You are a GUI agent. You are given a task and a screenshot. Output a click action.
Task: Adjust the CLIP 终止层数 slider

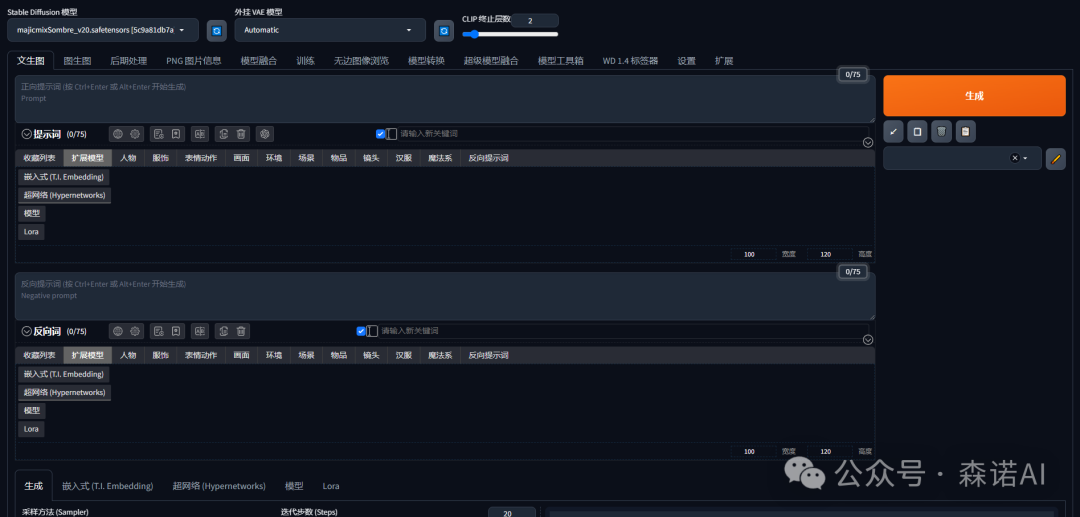click(x=510, y=34)
